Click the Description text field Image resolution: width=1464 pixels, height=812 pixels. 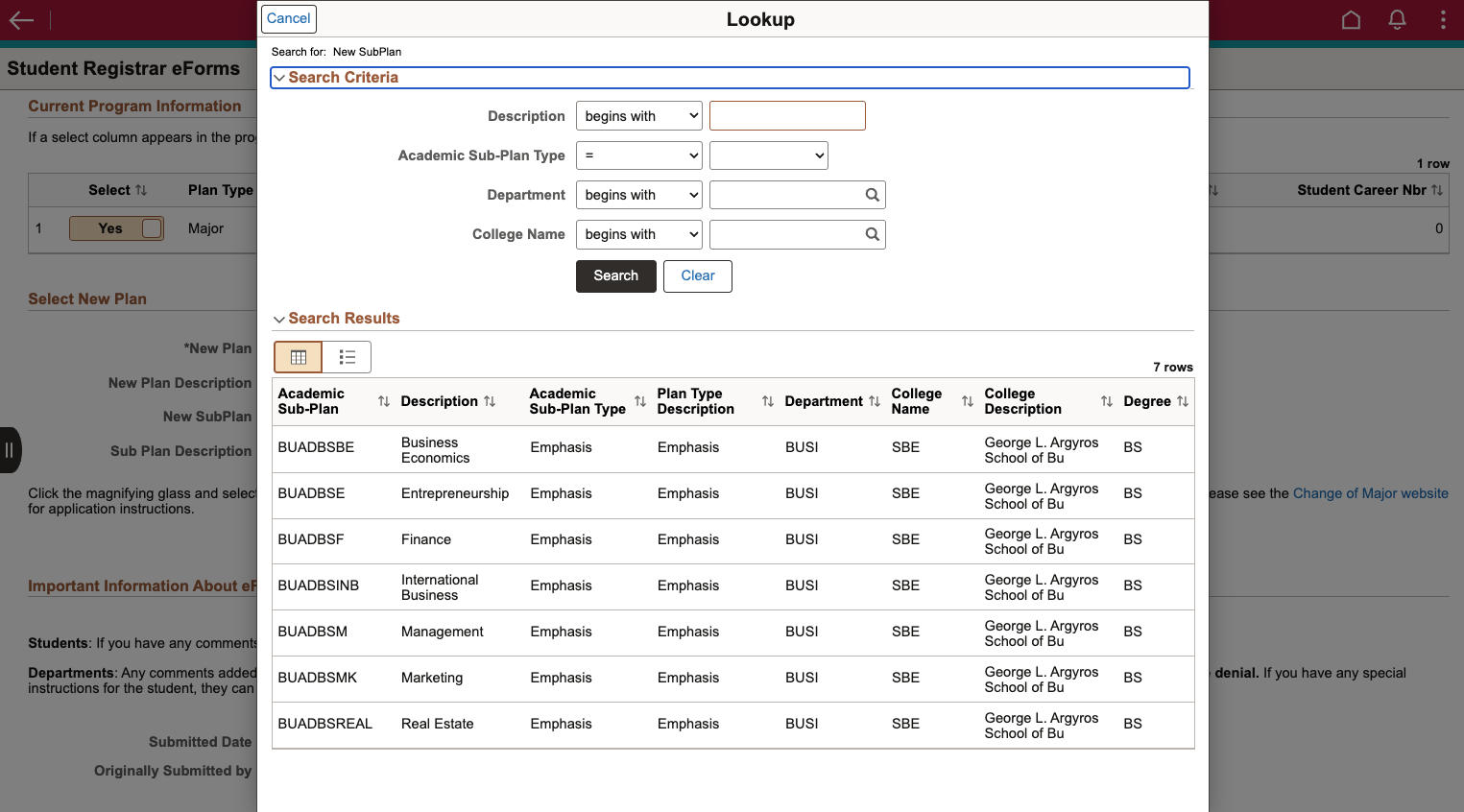pyautogui.click(x=787, y=116)
